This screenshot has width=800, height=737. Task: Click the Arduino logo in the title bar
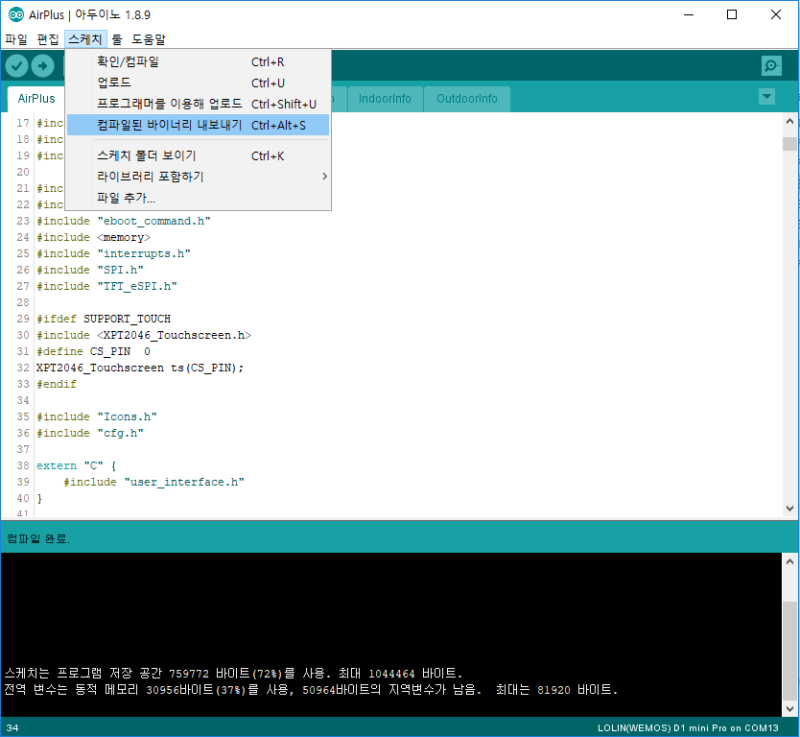tap(14, 14)
